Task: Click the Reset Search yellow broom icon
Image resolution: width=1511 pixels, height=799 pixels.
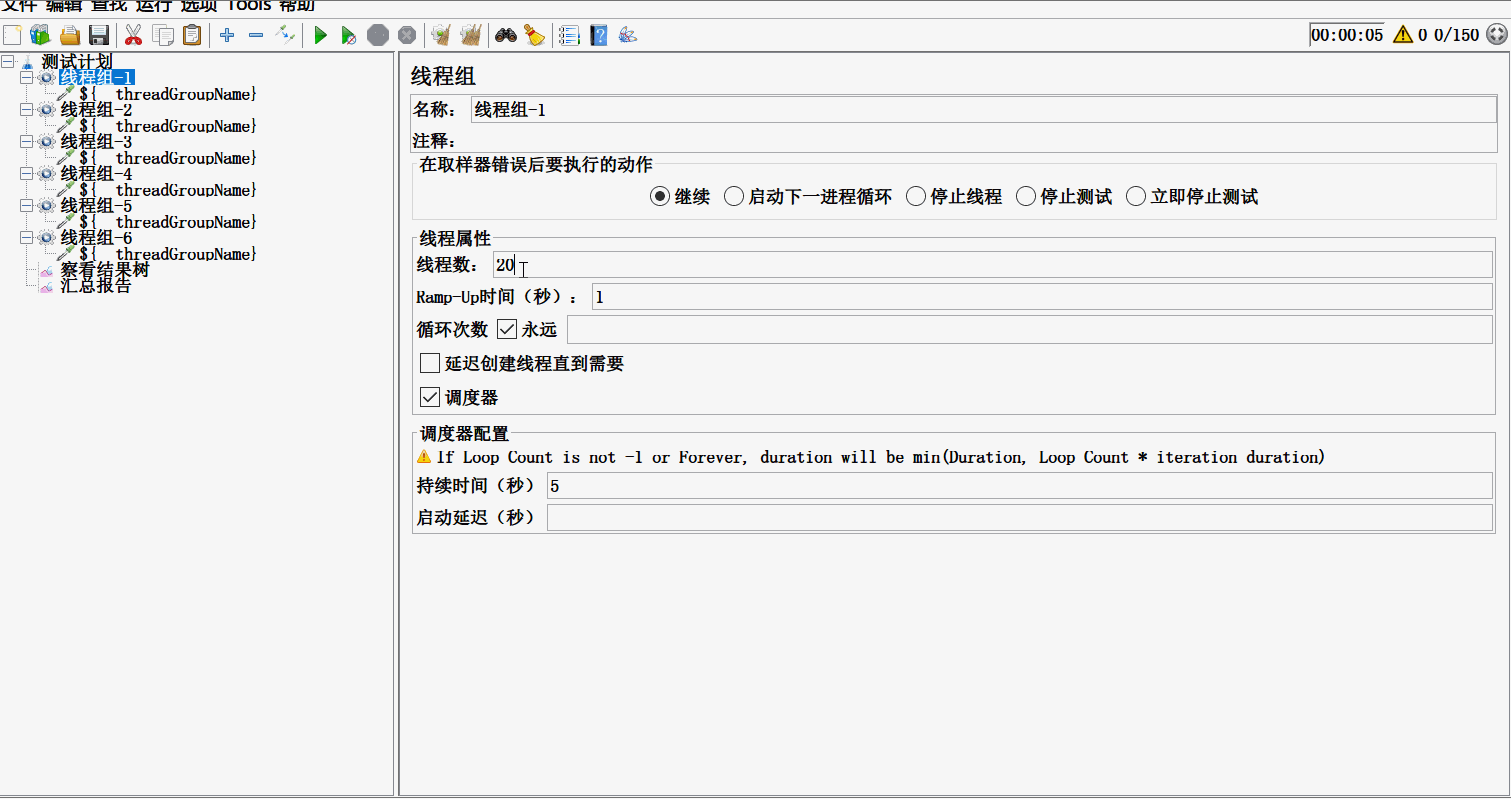Action: coord(534,36)
